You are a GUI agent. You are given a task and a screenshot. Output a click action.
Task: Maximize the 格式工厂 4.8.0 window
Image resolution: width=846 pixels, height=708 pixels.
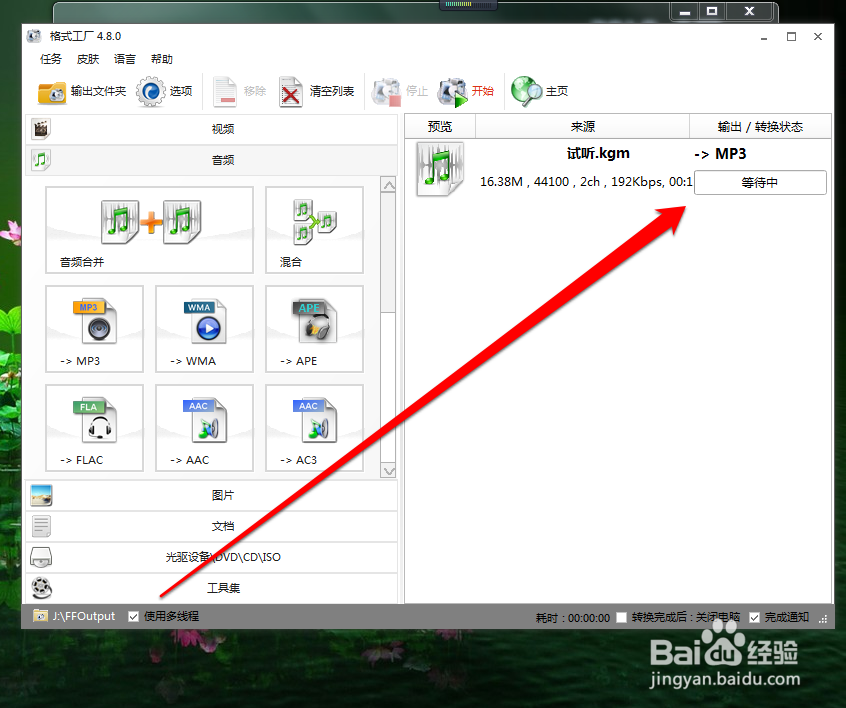[x=791, y=37]
